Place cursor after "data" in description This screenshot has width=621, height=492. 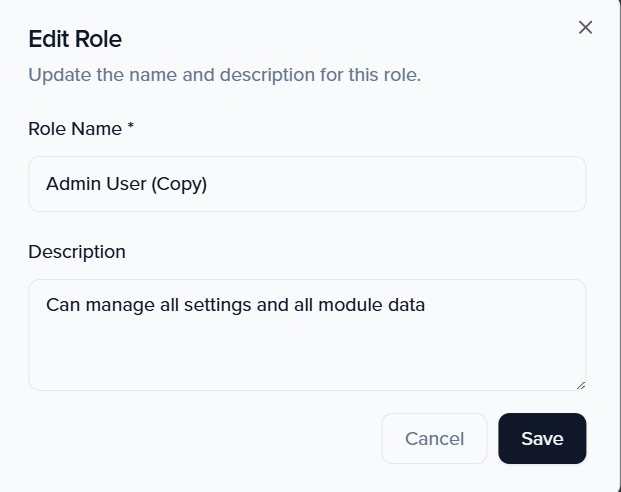427,305
